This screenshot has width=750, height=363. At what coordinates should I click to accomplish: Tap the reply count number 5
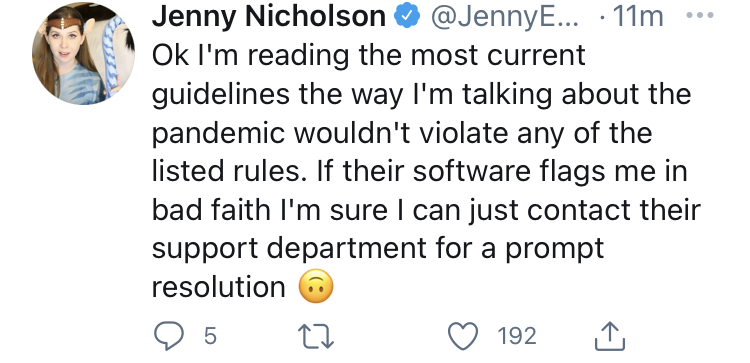point(210,336)
